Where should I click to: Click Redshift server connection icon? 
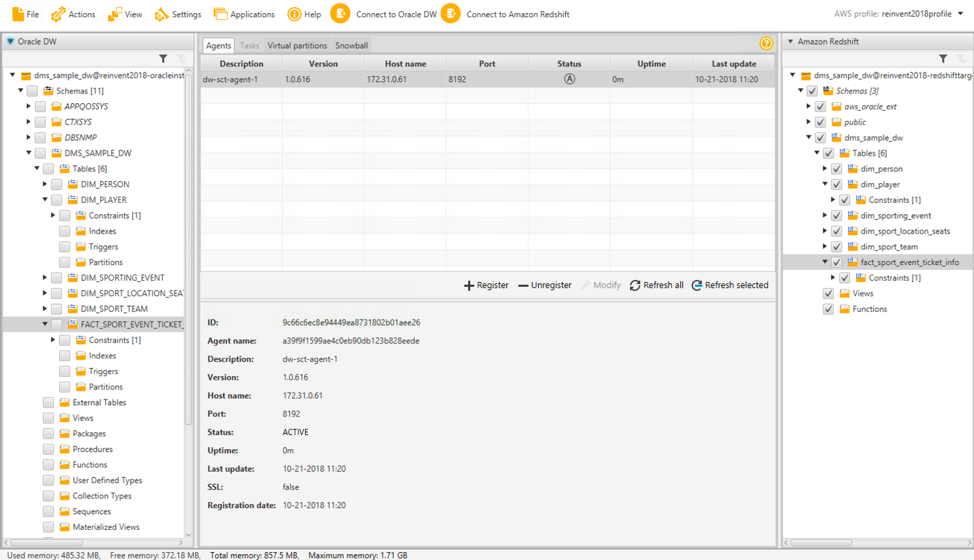(806, 76)
